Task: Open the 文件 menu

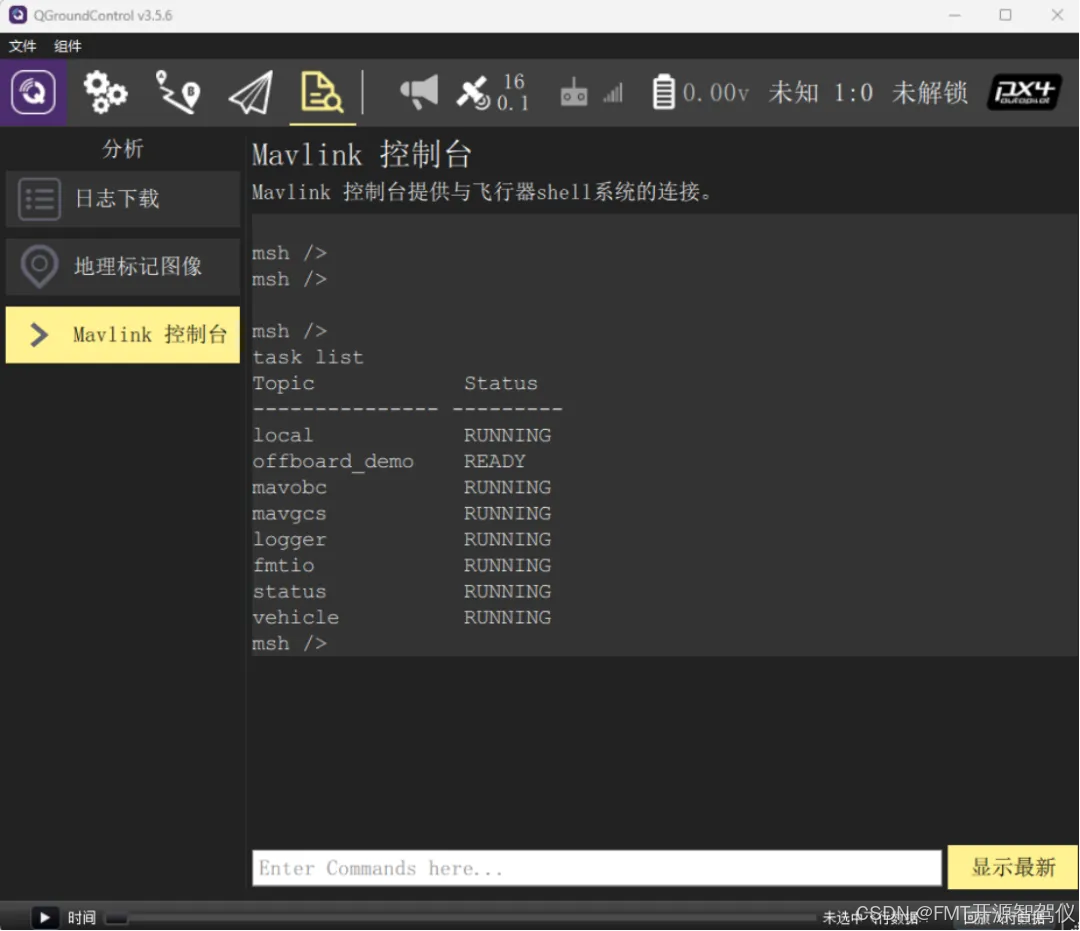Action: coord(22,46)
